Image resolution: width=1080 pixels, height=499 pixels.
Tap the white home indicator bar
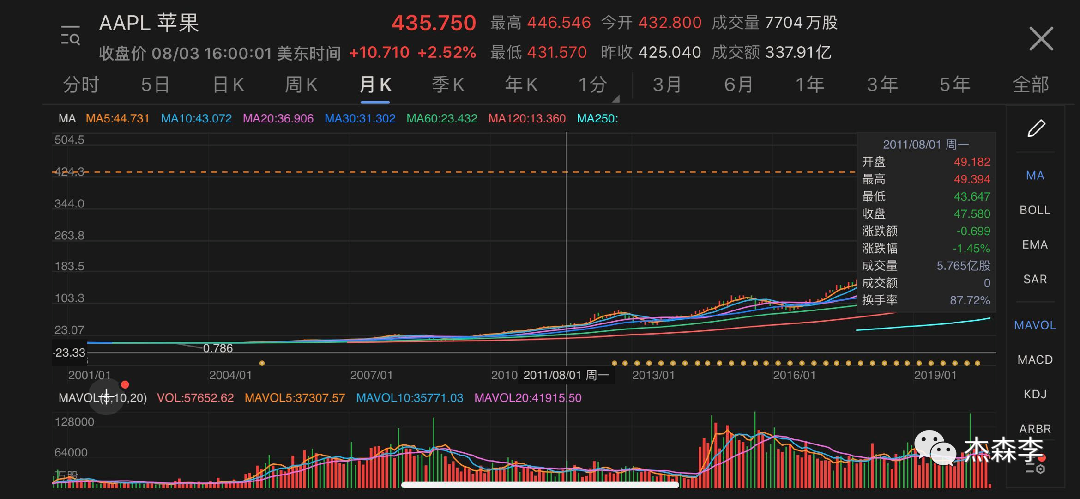[540, 485]
